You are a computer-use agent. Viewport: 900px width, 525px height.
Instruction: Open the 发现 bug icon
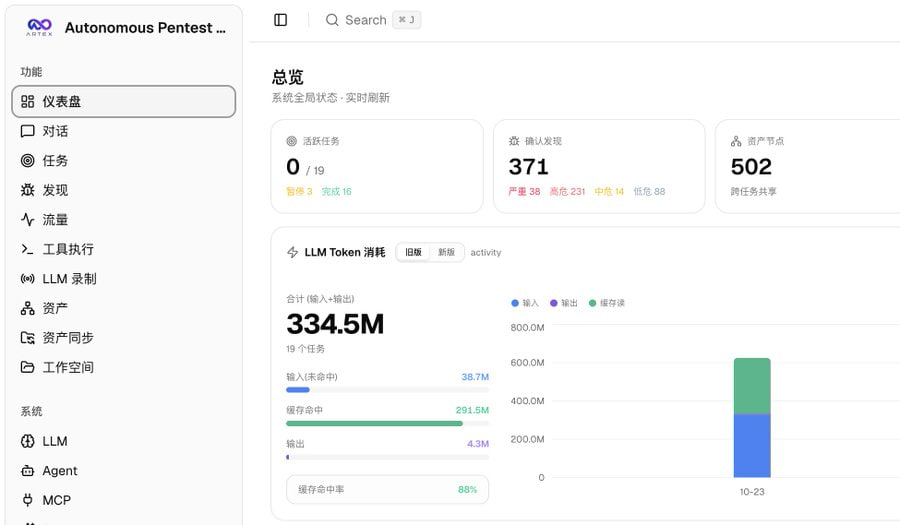click(28, 190)
